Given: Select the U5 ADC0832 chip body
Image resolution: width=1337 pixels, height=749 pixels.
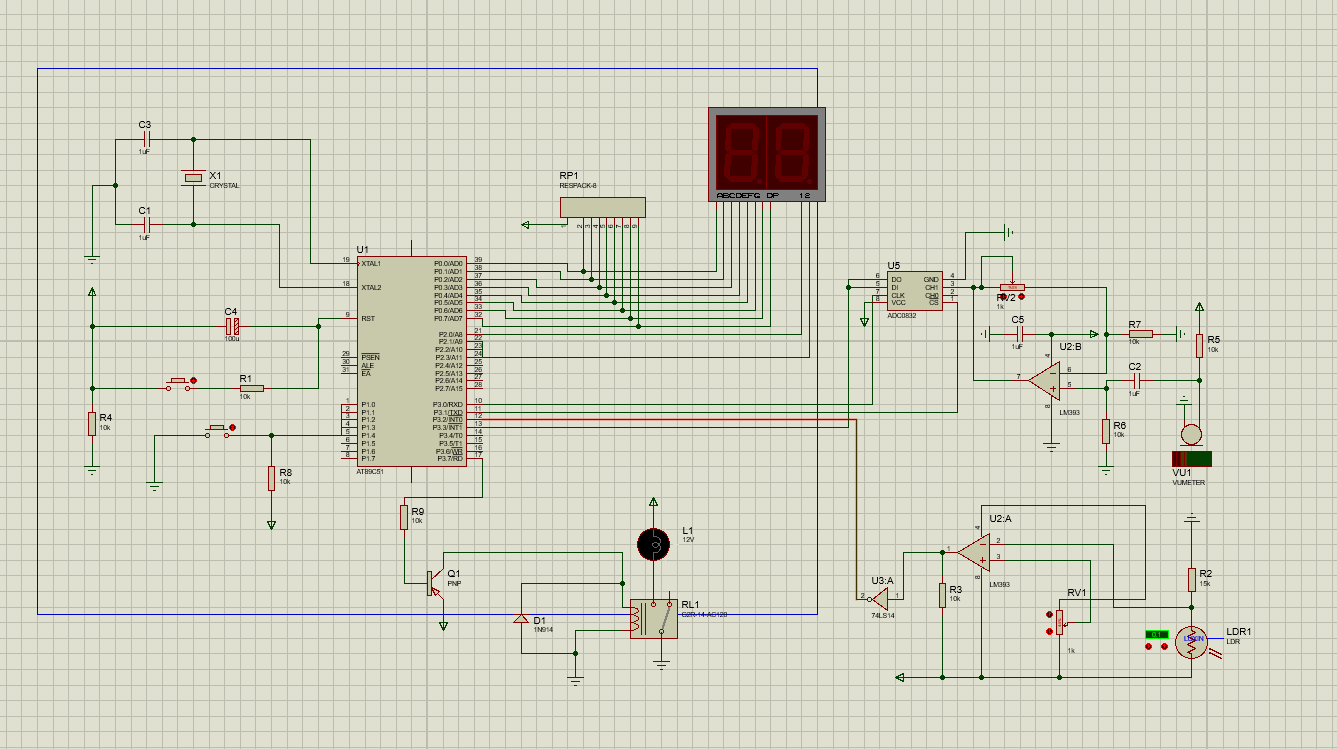Looking at the screenshot, I should [915, 290].
